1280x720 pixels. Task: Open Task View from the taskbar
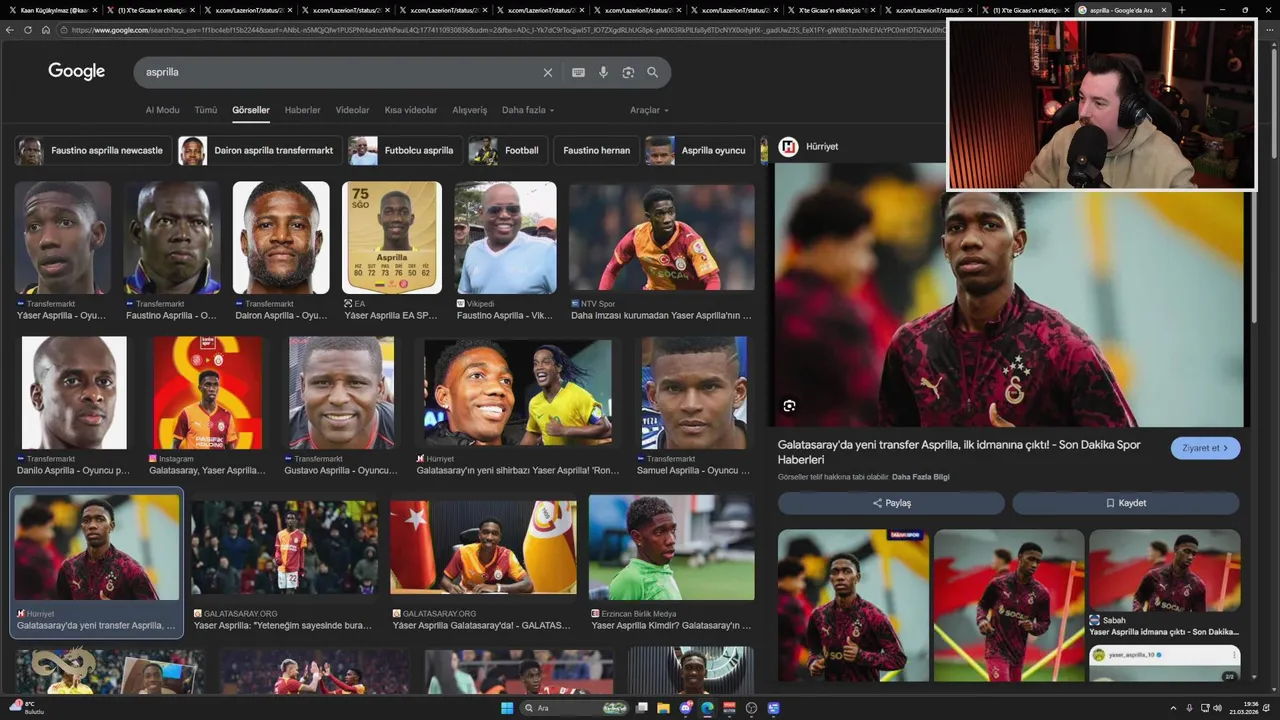[x=642, y=708]
